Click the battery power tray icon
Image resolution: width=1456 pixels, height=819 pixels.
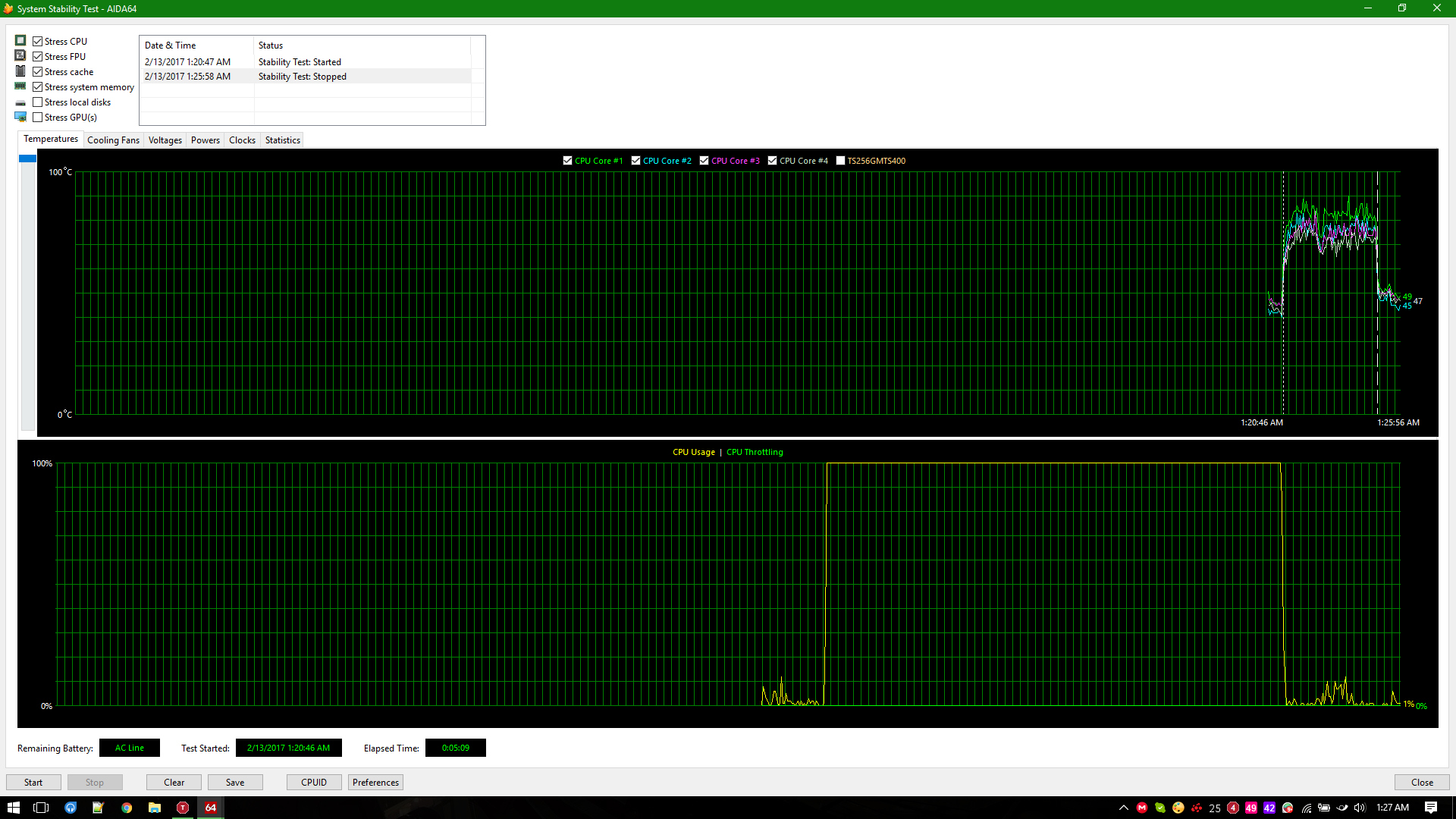(1324, 808)
